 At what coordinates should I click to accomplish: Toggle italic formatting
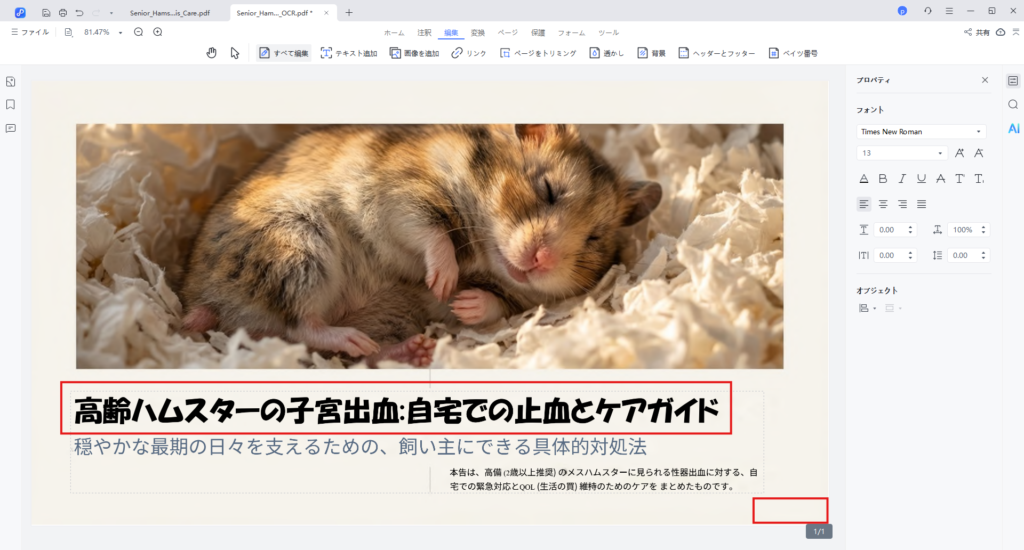point(902,179)
